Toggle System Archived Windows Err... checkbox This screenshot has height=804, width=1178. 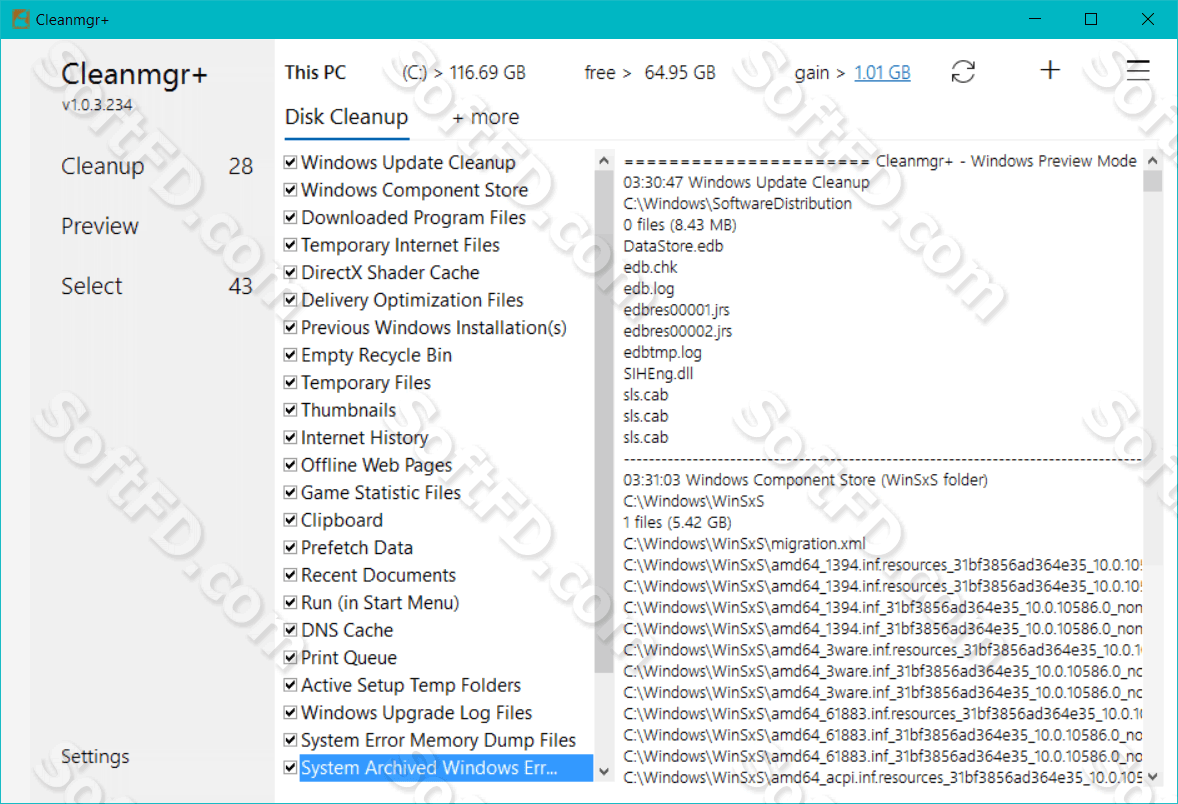291,767
